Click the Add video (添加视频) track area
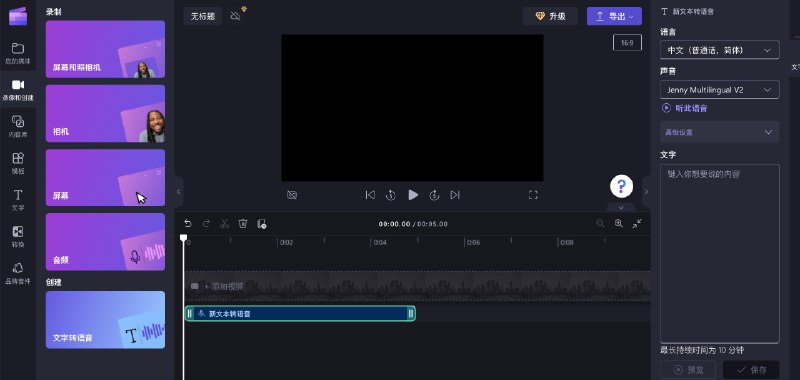The width and height of the screenshot is (800, 380). point(417,286)
